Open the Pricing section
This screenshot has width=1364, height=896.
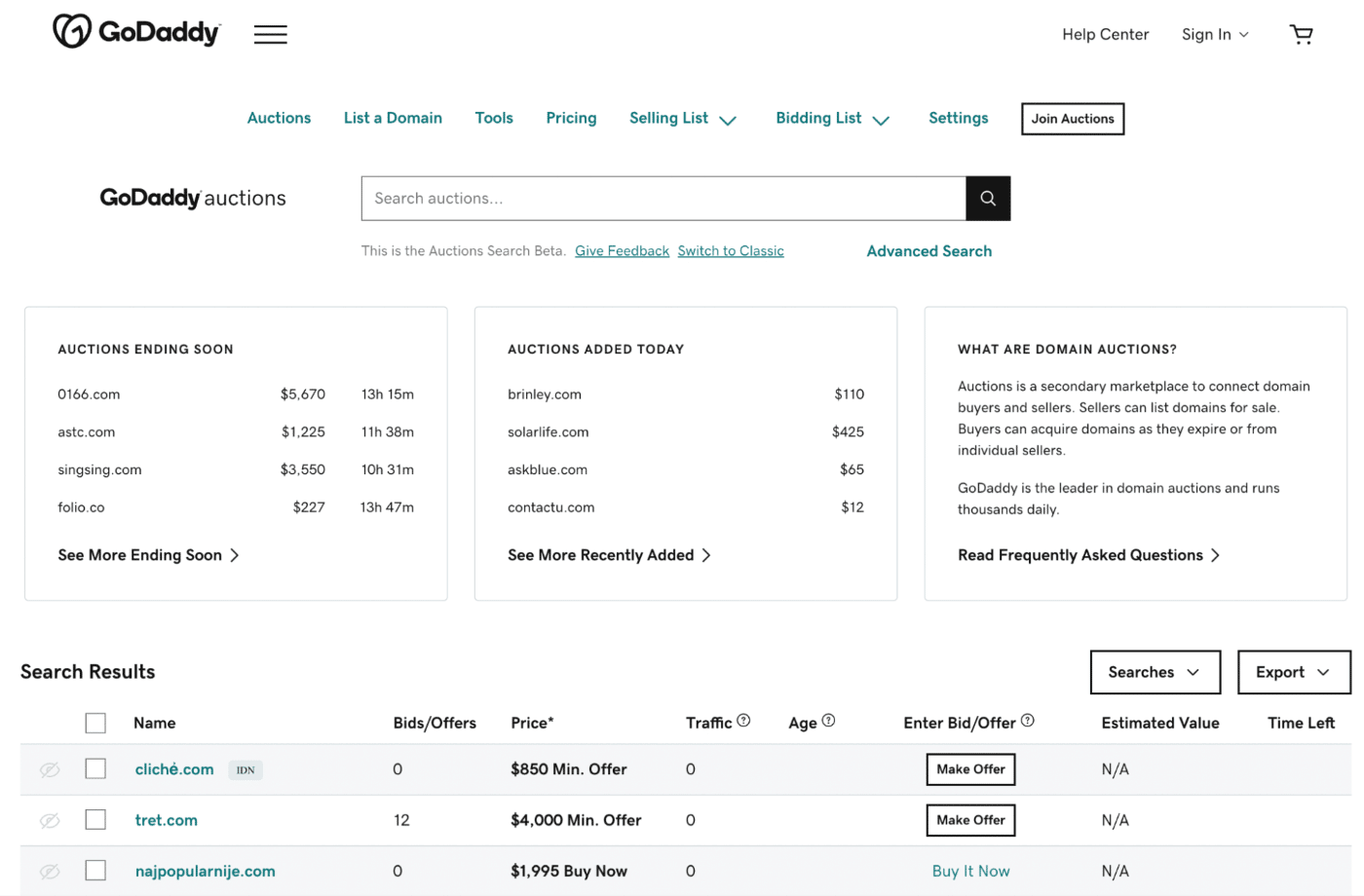coord(571,118)
